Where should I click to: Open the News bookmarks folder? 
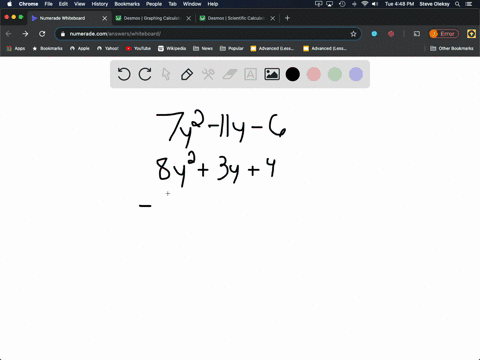pos(203,48)
